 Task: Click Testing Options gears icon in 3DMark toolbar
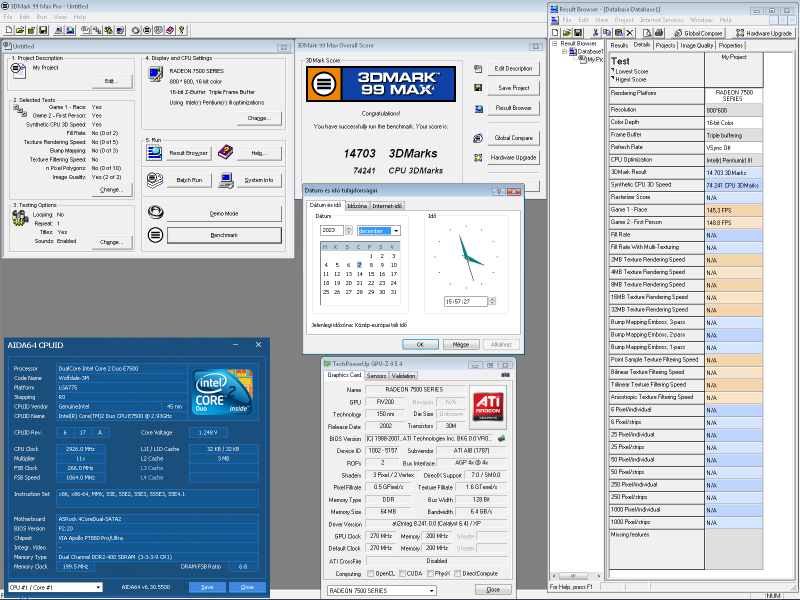tap(109, 30)
